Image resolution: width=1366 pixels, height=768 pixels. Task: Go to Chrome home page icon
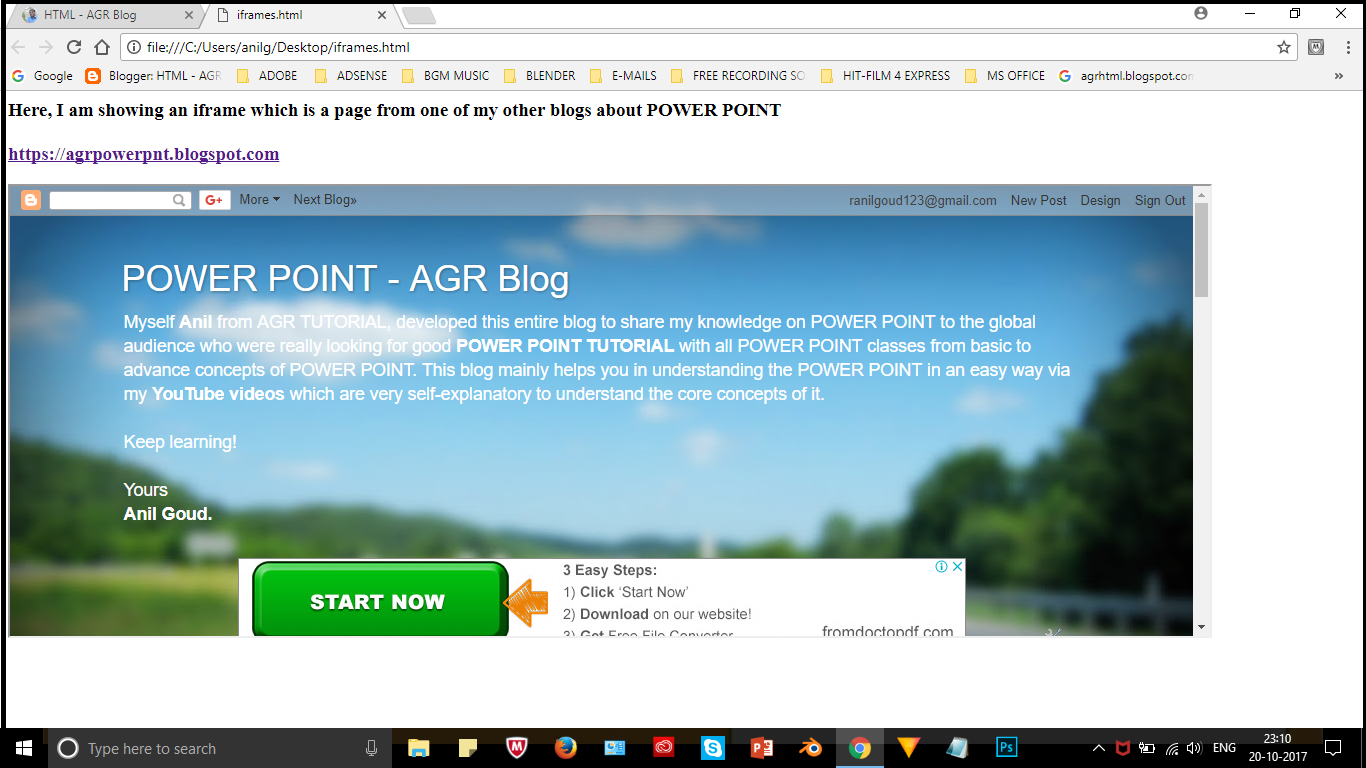pos(102,47)
